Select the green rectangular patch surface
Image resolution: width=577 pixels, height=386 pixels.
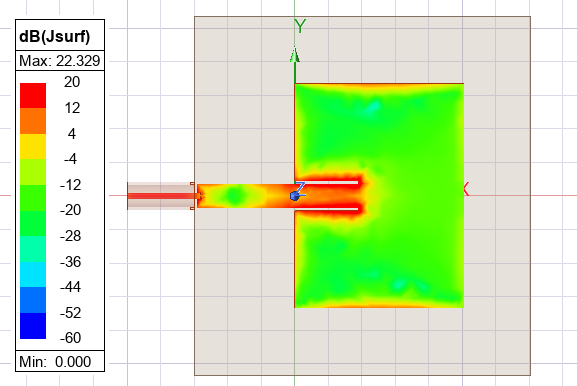tap(379, 195)
